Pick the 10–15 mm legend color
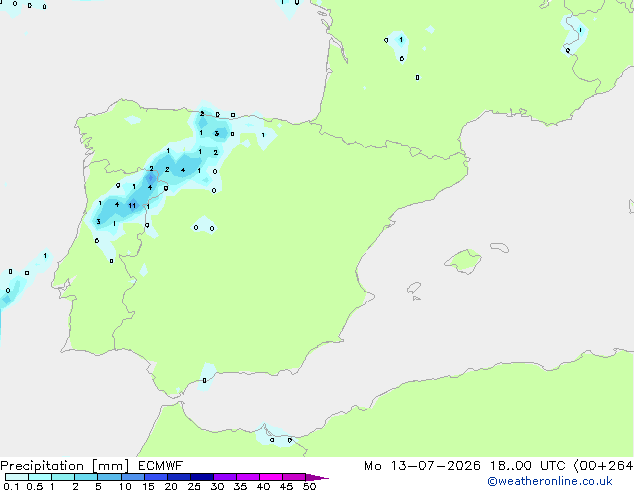The height and width of the screenshot is (490, 634). pyautogui.click(x=132, y=477)
